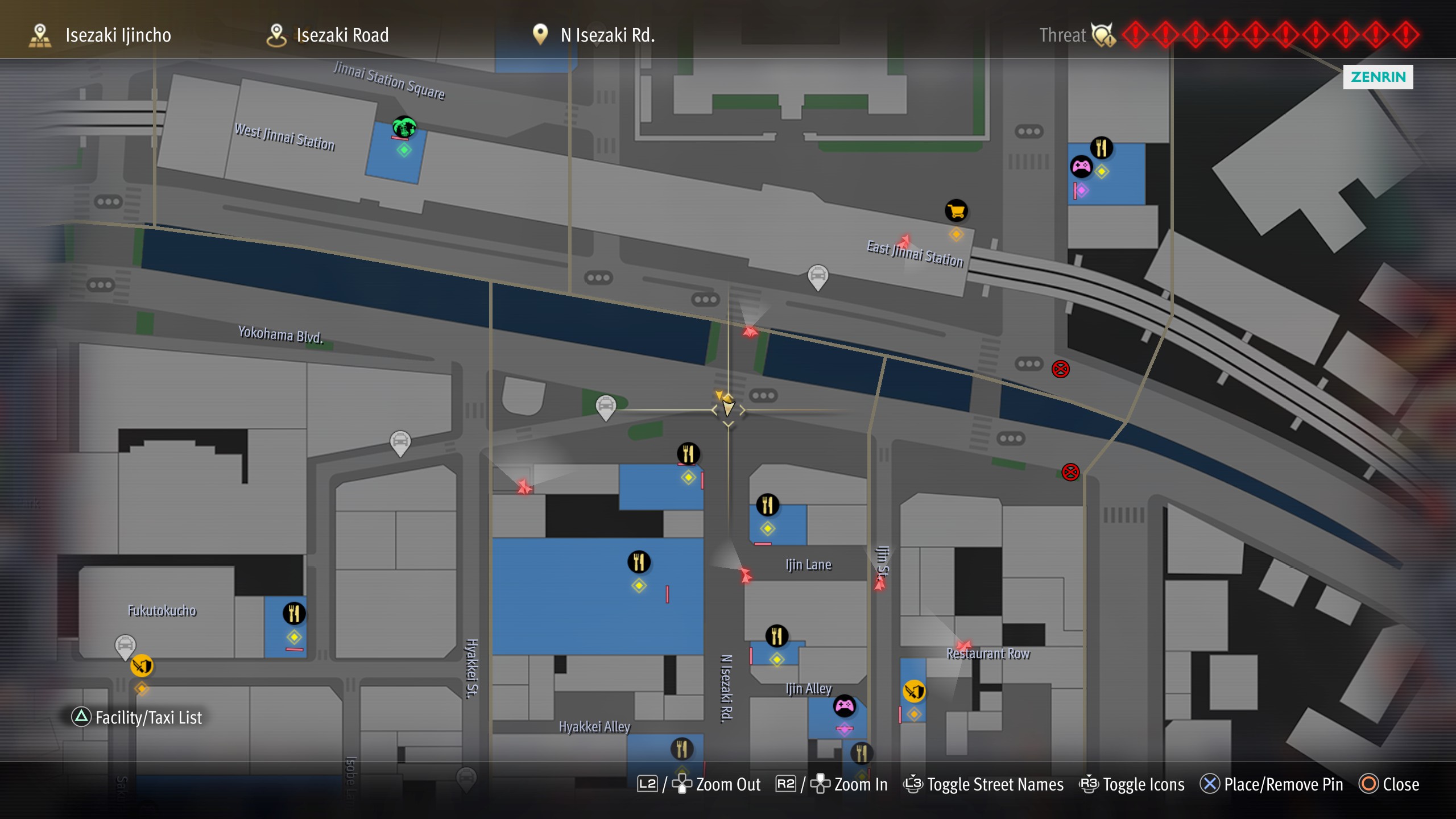The image size is (1456, 819).
Task: Click the restaurant icon at the bottom near Ijin St.
Action: coord(861,753)
